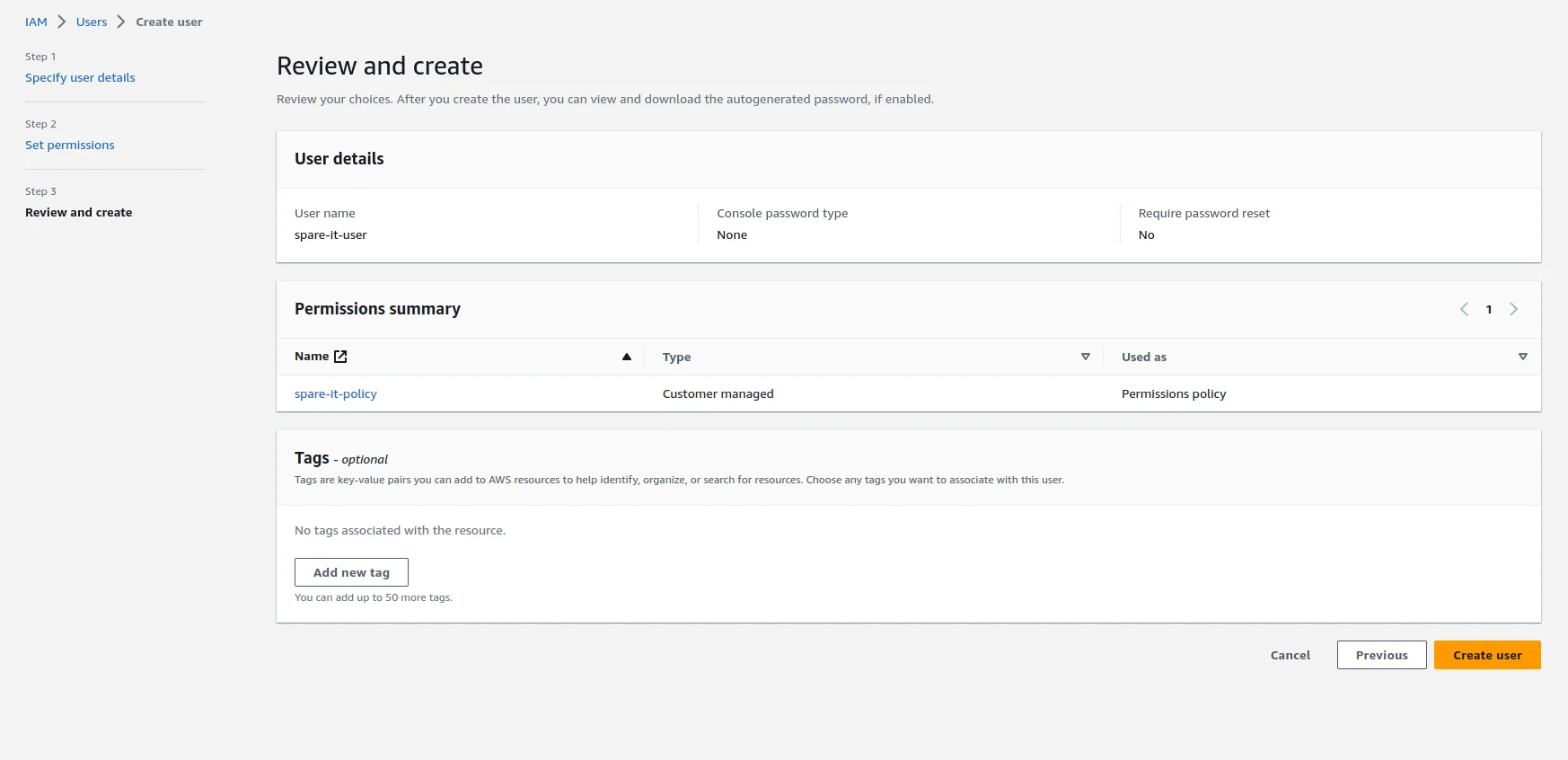Select page 1 of permissions summary
Viewport: 1568px width, 760px height.
1489,309
